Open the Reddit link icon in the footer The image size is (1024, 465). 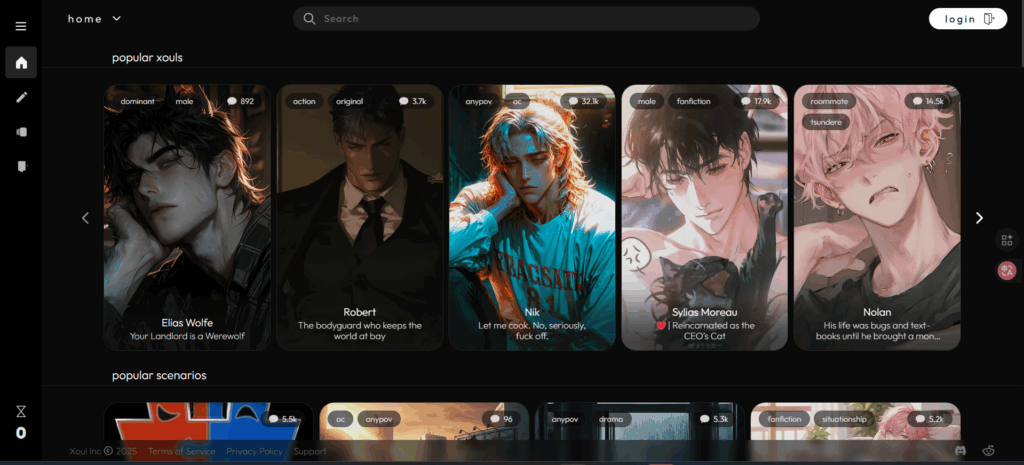point(989,451)
